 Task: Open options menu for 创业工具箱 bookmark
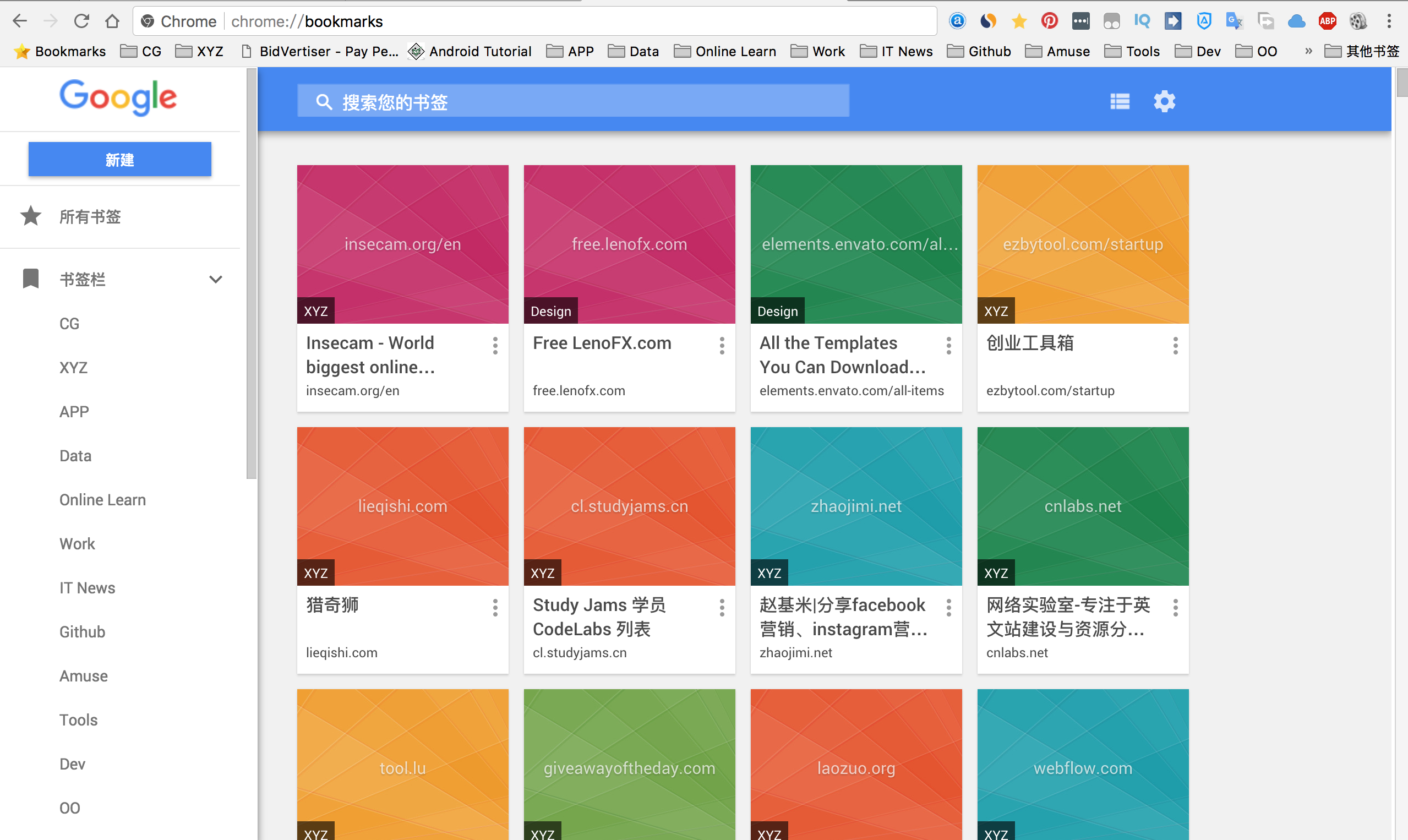click(1175, 345)
